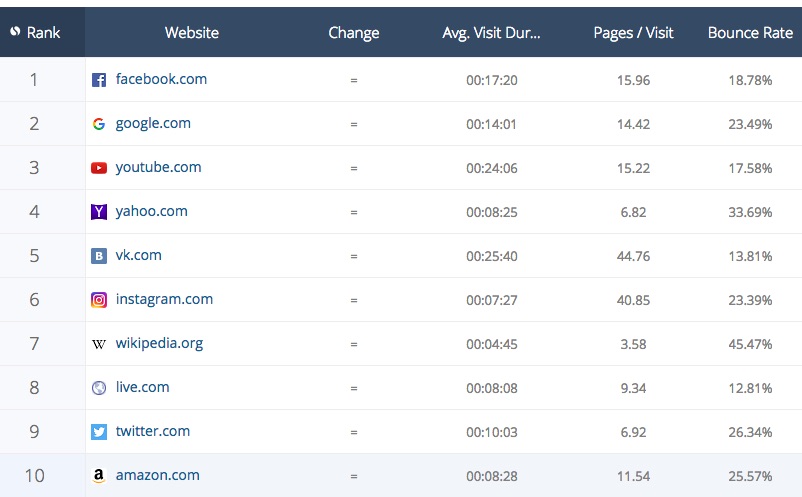Sort by Avg. Visit Duration header

click(x=491, y=33)
